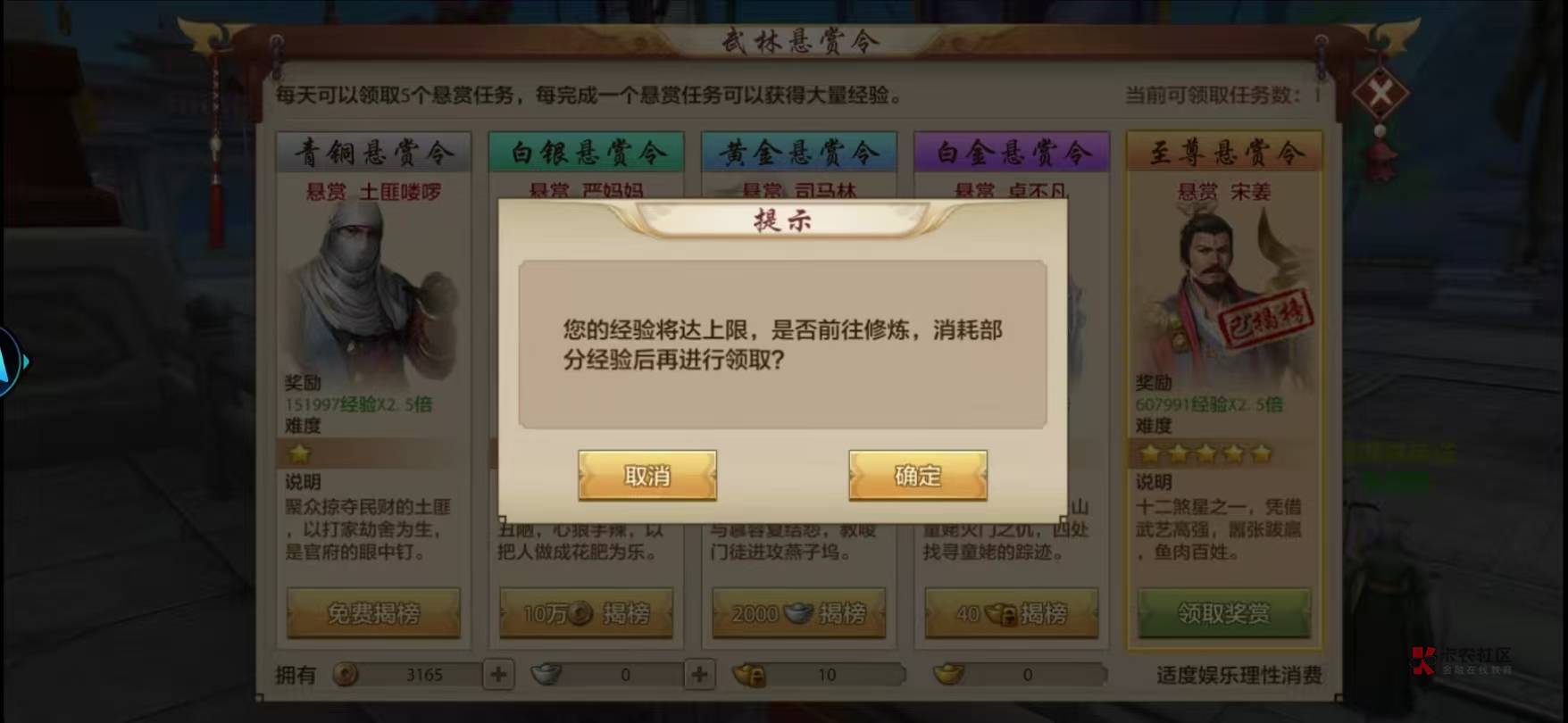Image resolution: width=1568 pixels, height=723 pixels.
Task: Confirm the prompt with 确定
Action: [x=918, y=475]
